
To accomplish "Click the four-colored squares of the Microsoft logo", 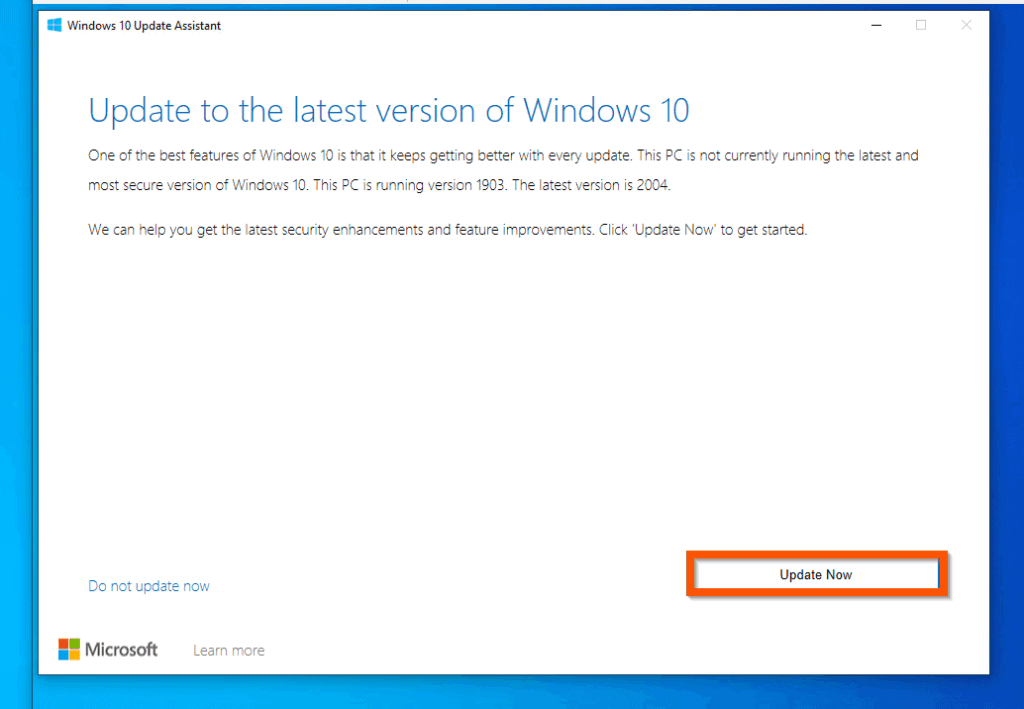I will tap(68, 648).
